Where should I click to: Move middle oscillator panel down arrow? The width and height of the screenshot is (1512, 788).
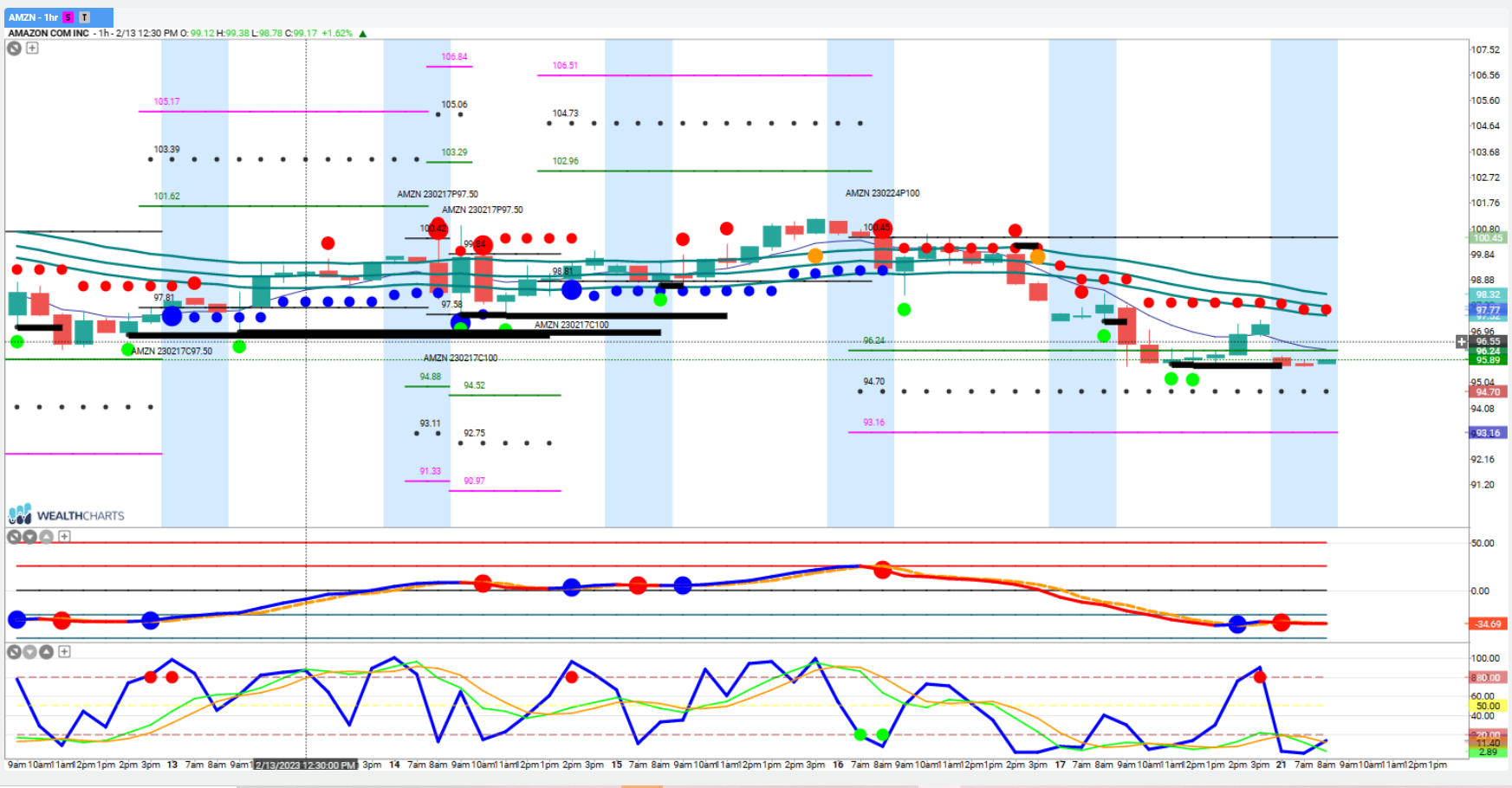click(29, 537)
